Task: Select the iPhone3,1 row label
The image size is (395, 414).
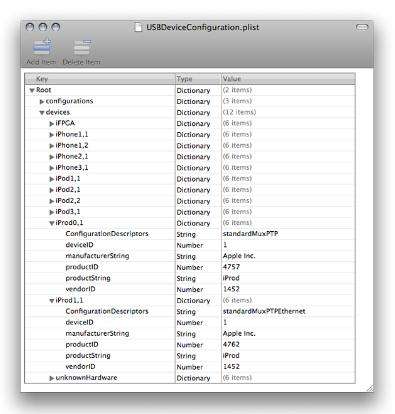Action: tap(72, 168)
